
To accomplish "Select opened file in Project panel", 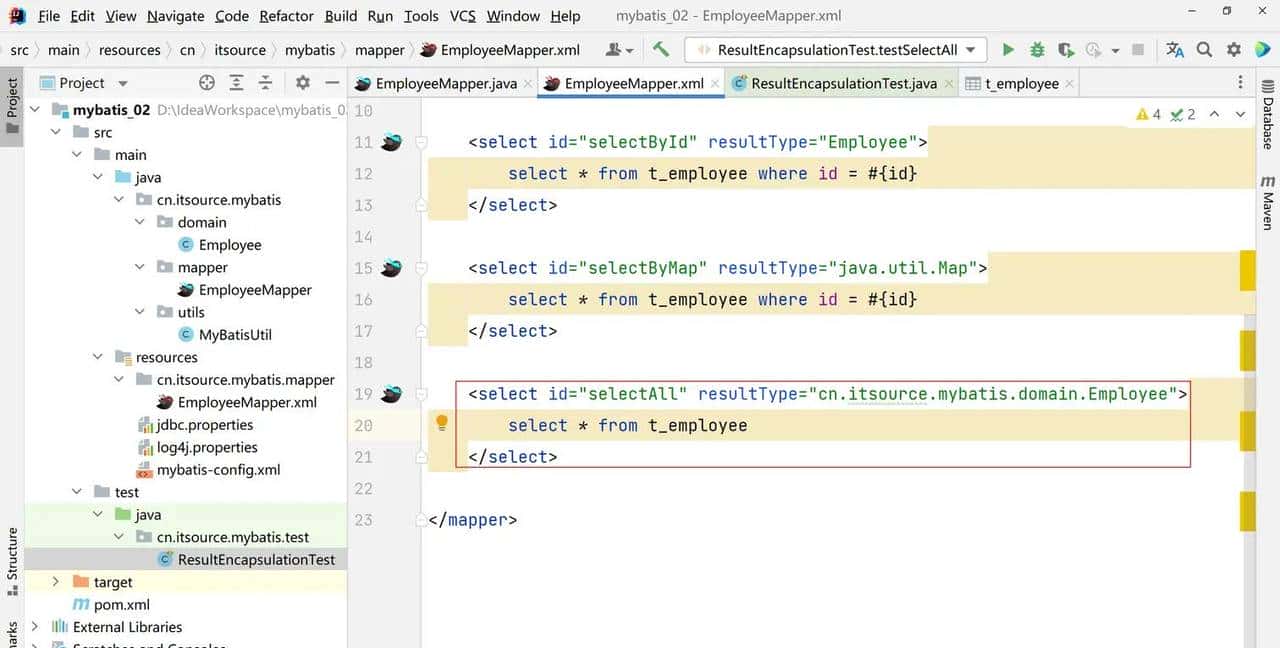I will (x=207, y=83).
